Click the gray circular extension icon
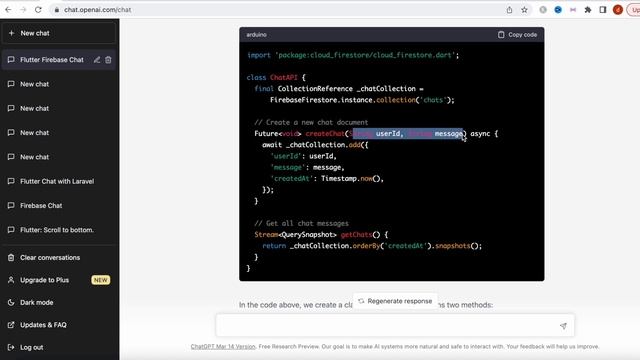640x360 pixels. pos(543,10)
